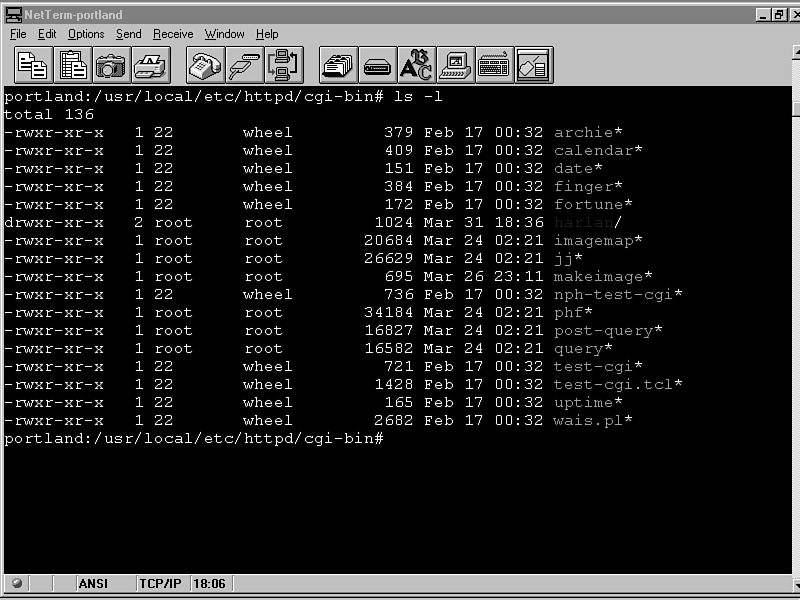Click the camera screen capture icon
The width and height of the screenshot is (800, 600).
(111, 65)
